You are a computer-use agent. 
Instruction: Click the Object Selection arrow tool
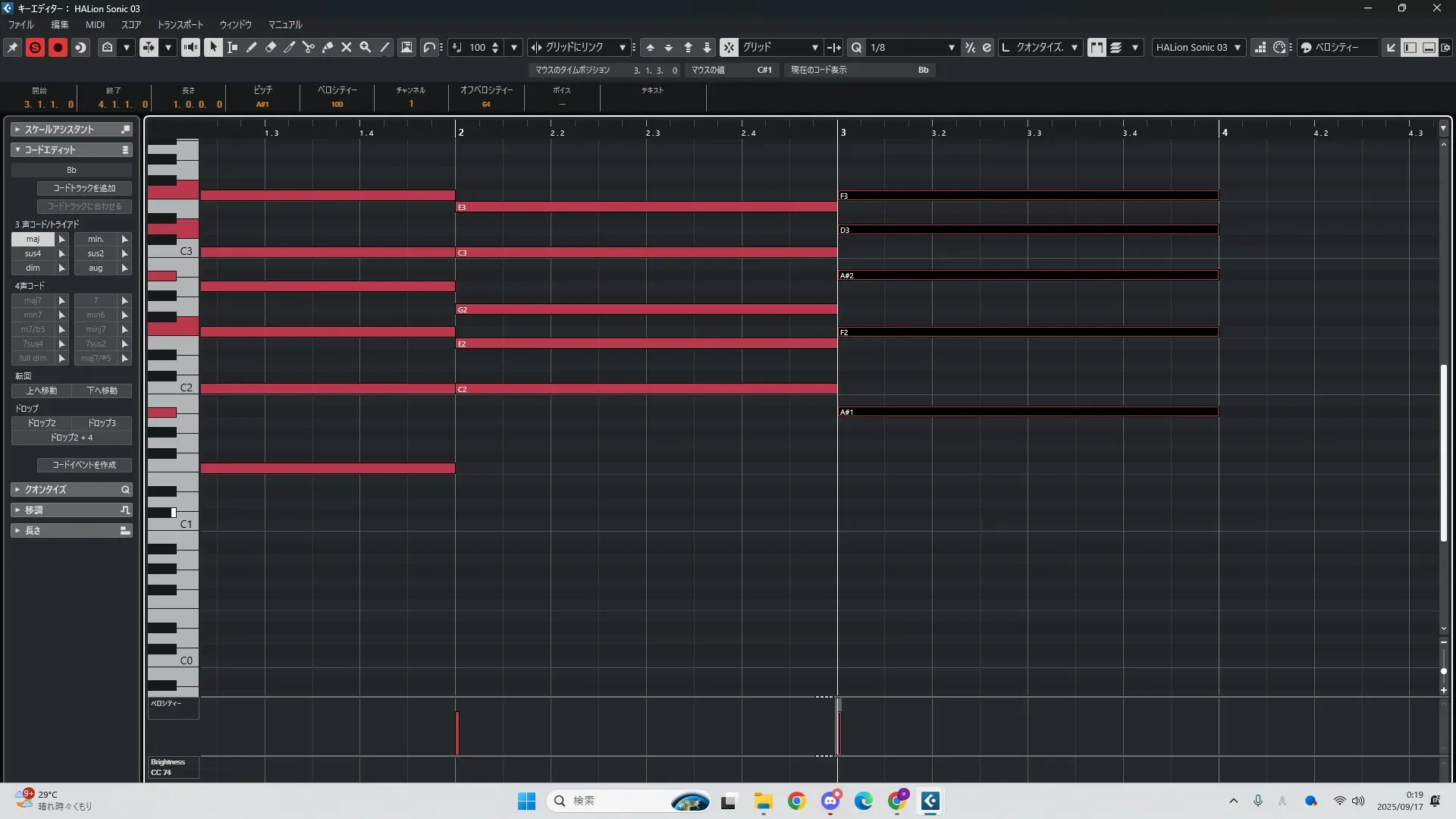click(213, 47)
